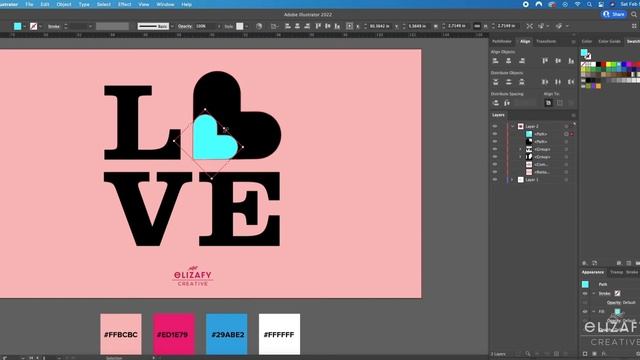Click the #ED1E79 pink color square
Screen dimensions: 640x360
(174, 334)
